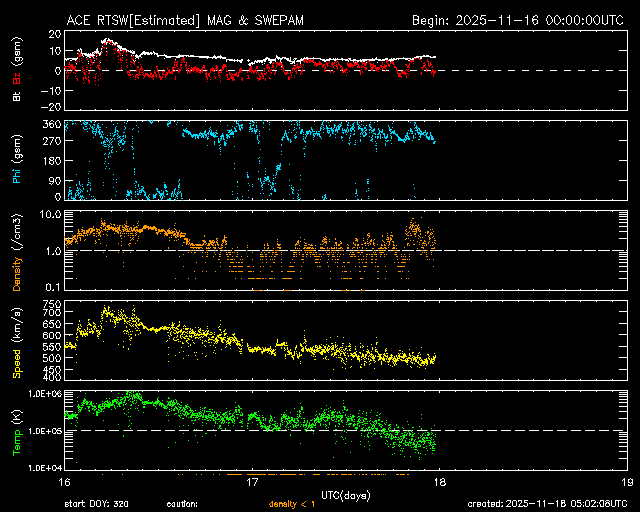Click the green Temp (K) axis label
640x512 pixels.
coord(16,431)
